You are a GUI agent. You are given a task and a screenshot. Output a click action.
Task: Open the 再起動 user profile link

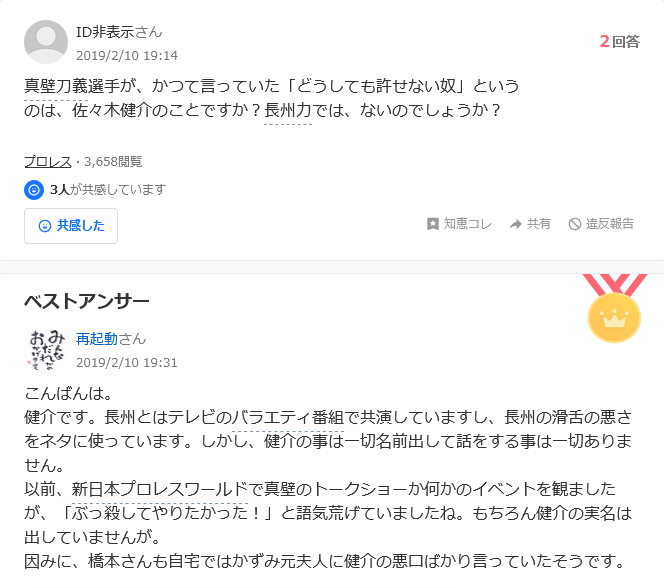pyautogui.click(x=97, y=339)
